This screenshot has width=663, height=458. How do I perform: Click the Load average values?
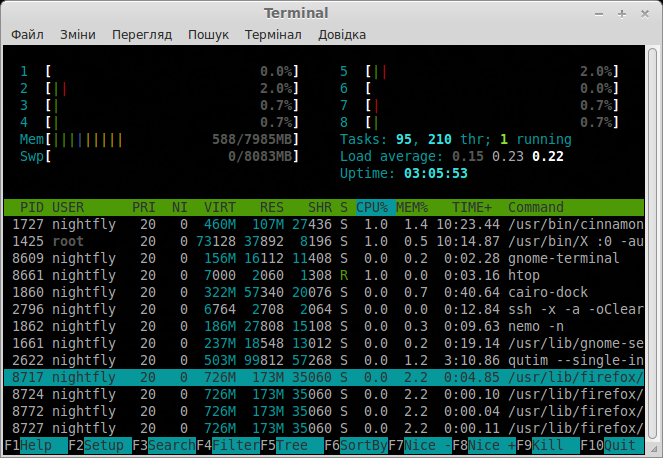point(507,156)
